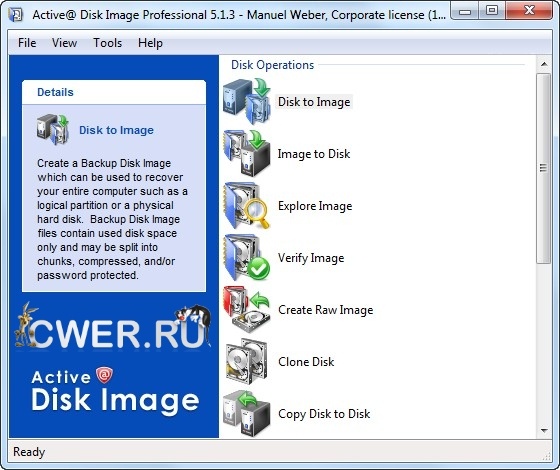This screenshot has width=560, height=470.
Task: Select the Clone Disk label
Action: coord(306,362)
